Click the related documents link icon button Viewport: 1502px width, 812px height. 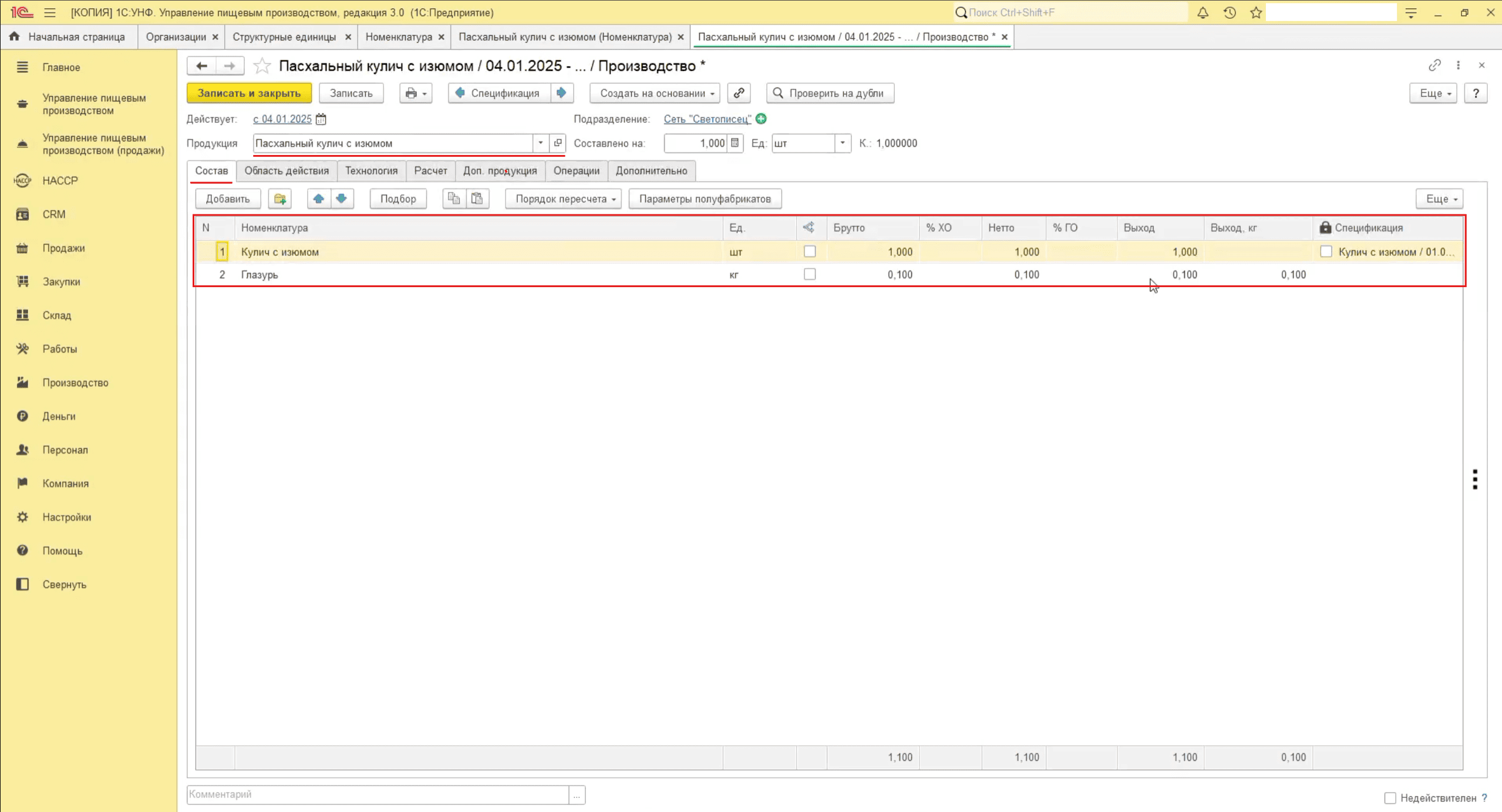739,93
